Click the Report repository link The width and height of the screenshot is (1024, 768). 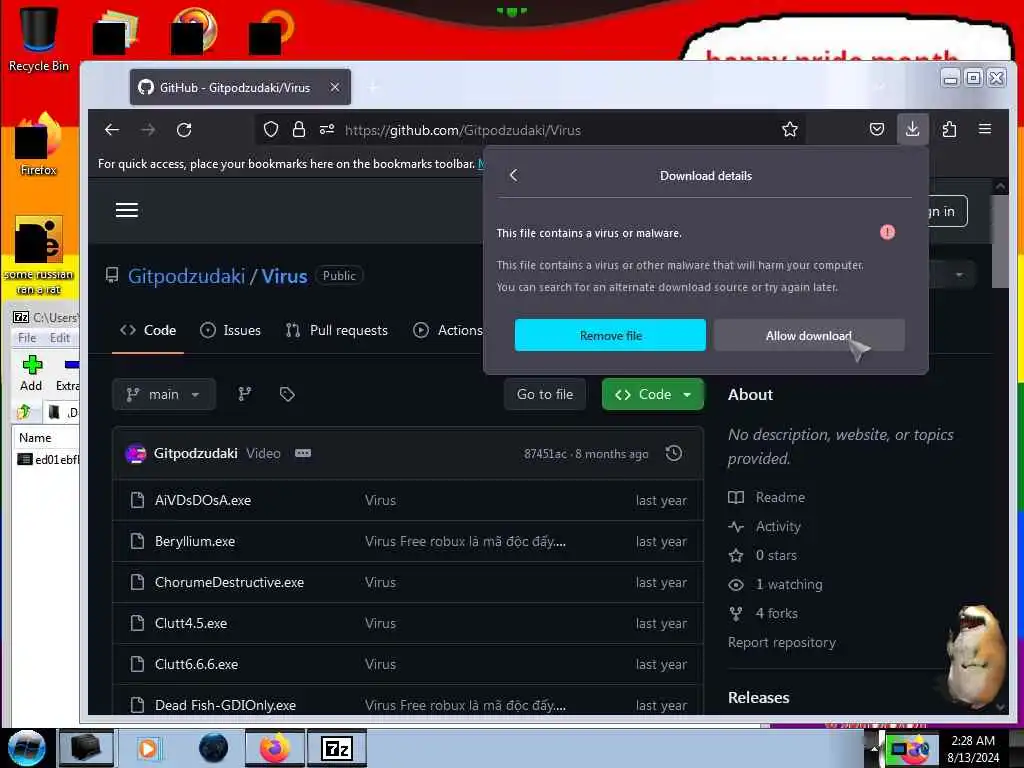(x=782, y=642)
